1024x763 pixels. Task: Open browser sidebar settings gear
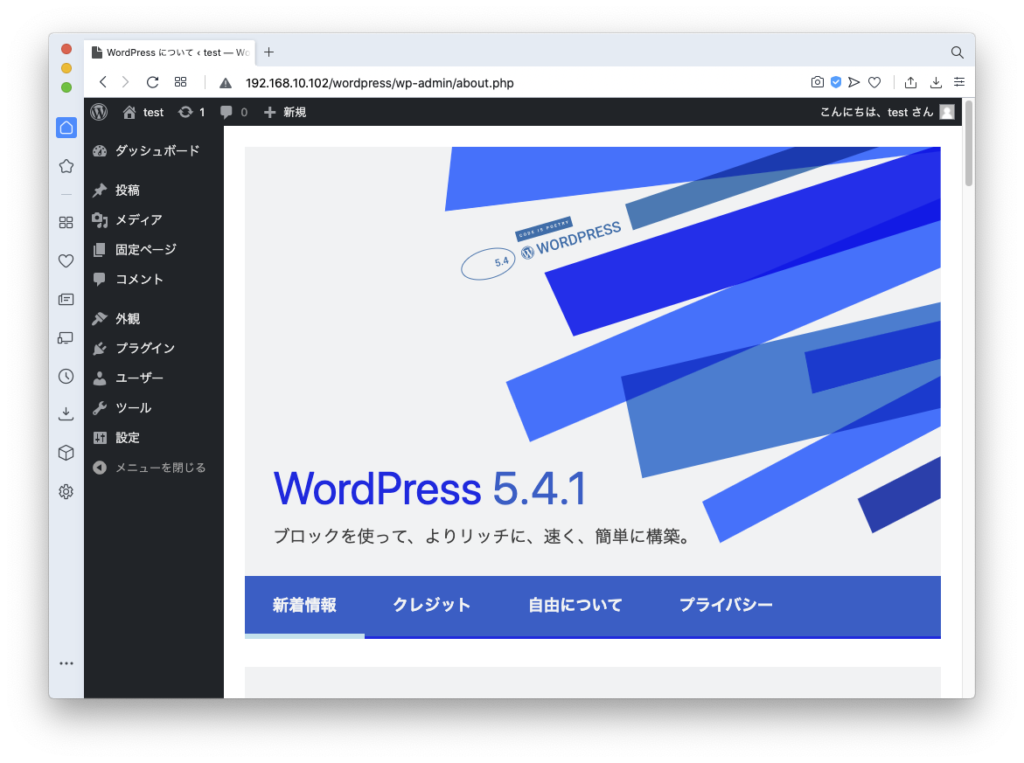(66, 491)
